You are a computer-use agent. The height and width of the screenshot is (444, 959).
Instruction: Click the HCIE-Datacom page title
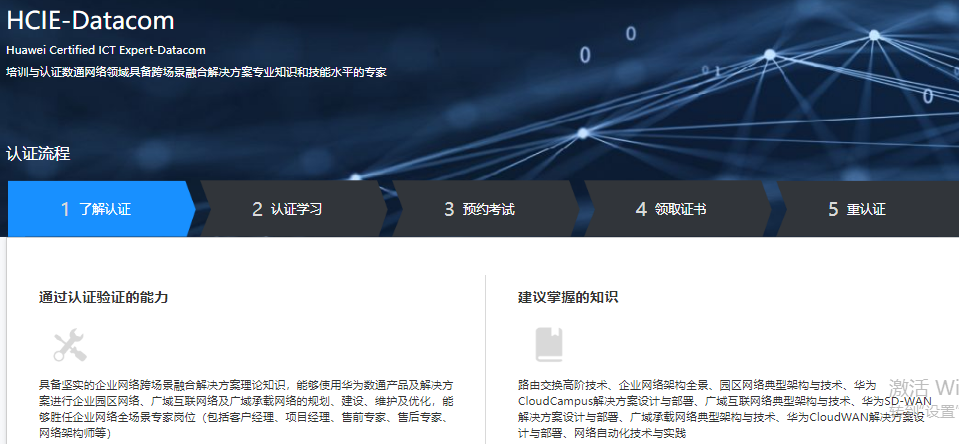[90, 20]
